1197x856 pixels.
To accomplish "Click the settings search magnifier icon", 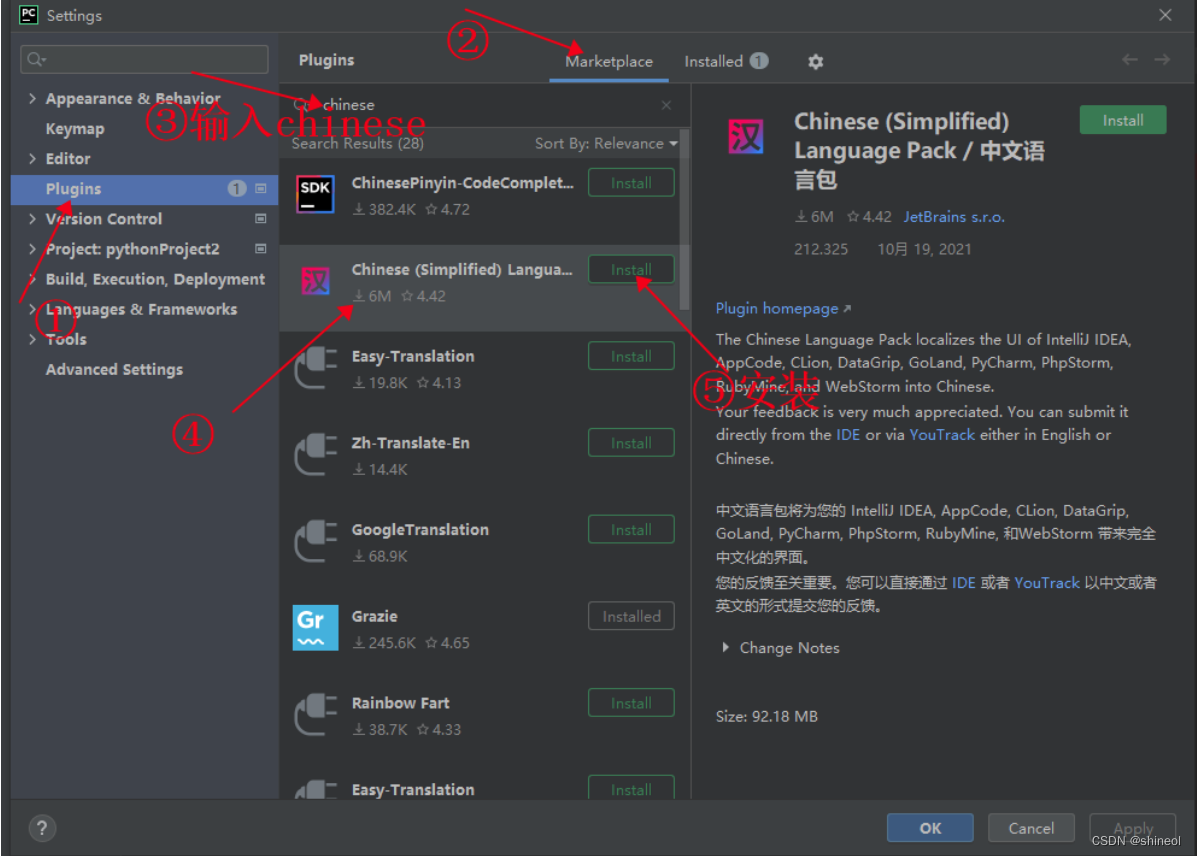I will pos(36,59).
